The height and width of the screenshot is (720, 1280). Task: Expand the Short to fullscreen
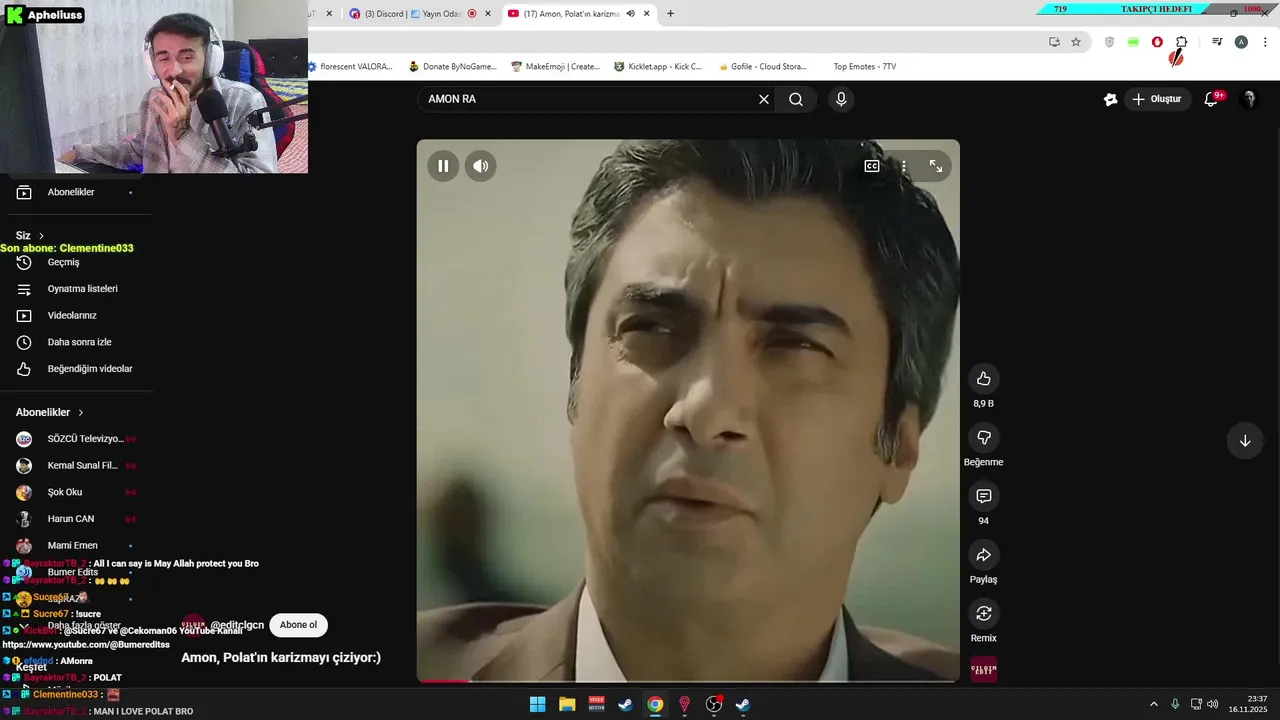pyautogui.click(x=936, y=166)
